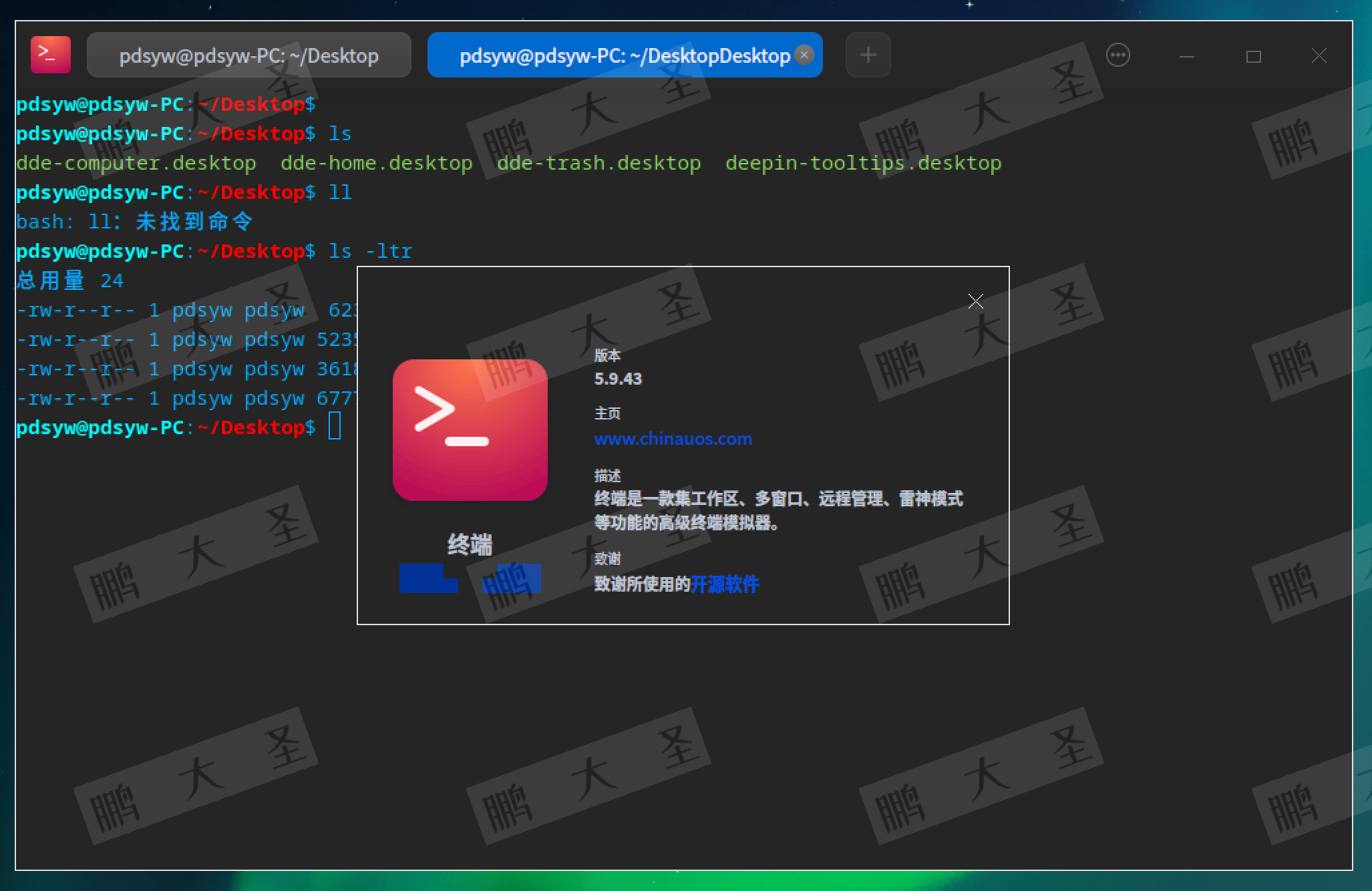This screenshot has width=1372, height=891.
Task: Open the main menu ellipsis icon
Action: tap(1118, 55)
